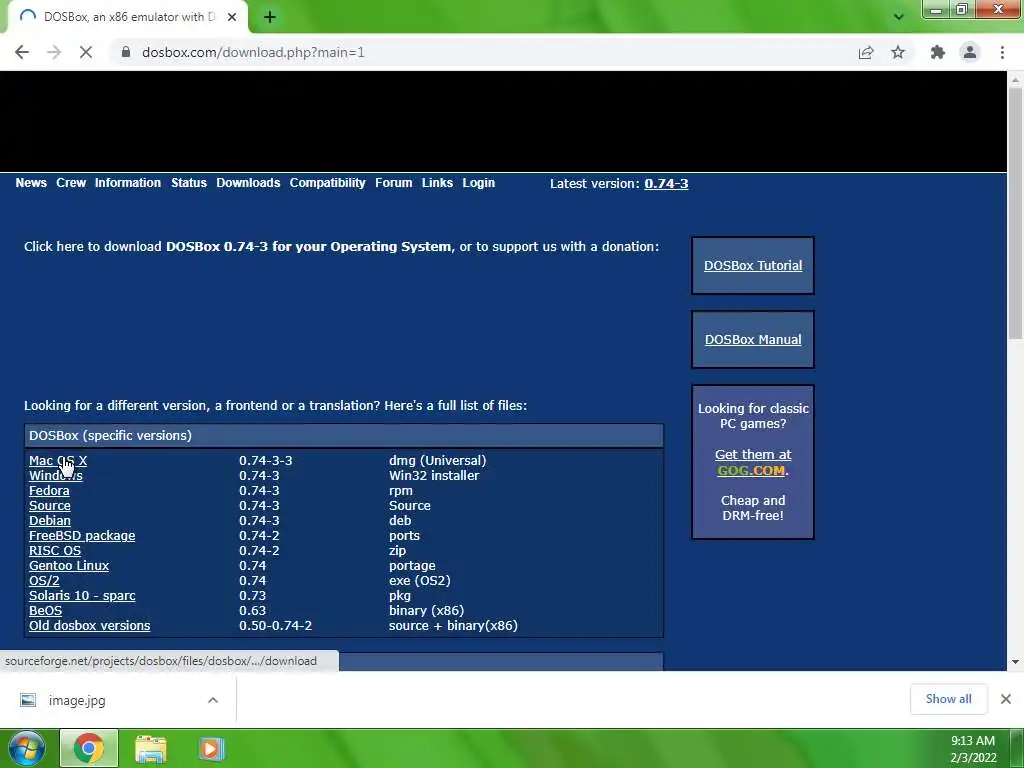Open the Login menu item
1024x768 pixels.
click(479, 183)
